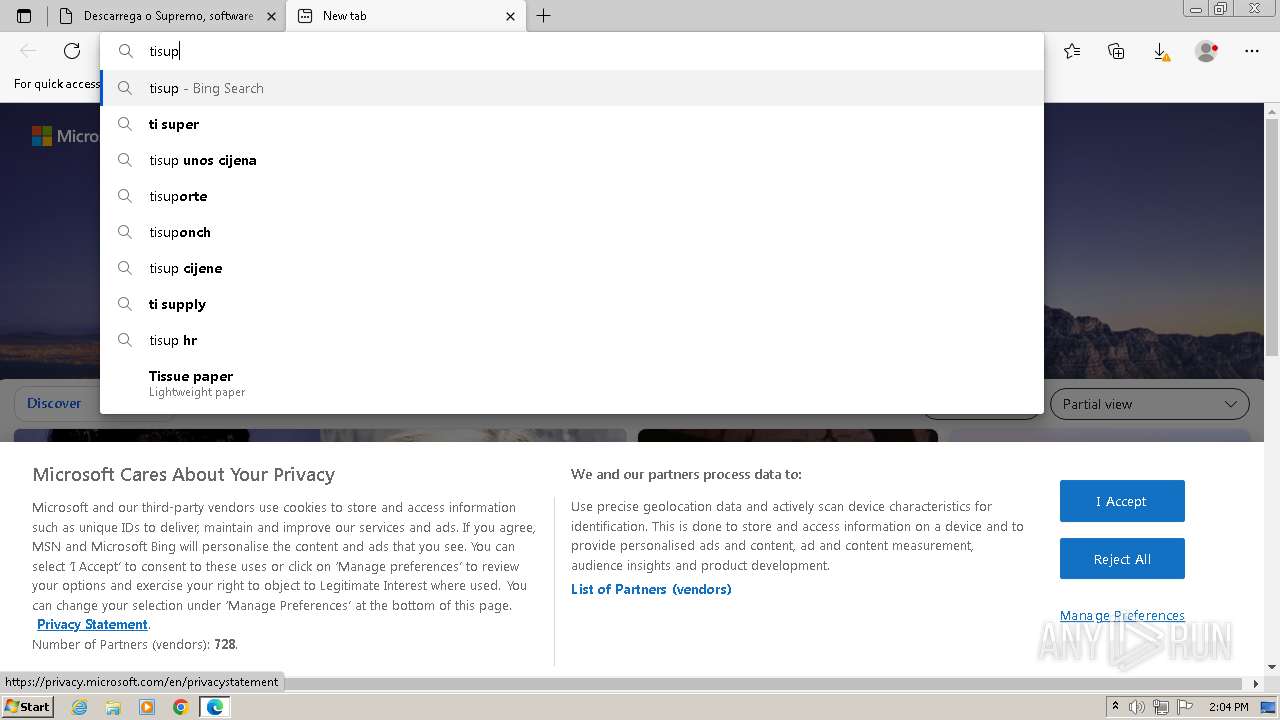Click into the address bar containing tisup
The image size is (1280, 720).
coord(572,51)
